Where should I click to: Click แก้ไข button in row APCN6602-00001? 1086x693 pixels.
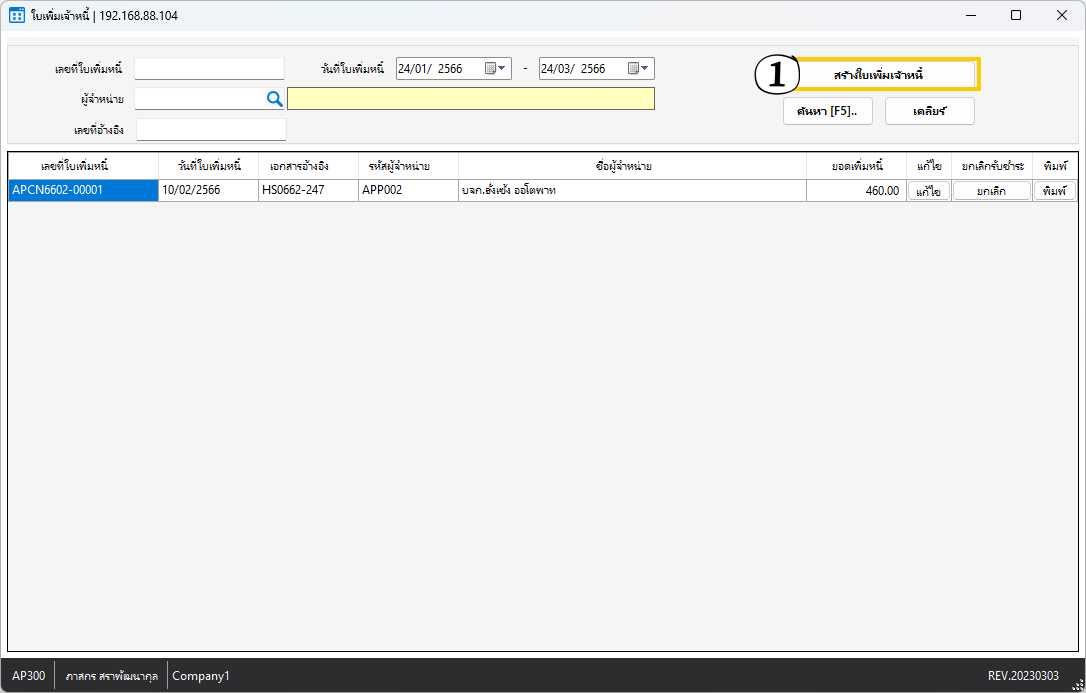click(x=929, y=191)
